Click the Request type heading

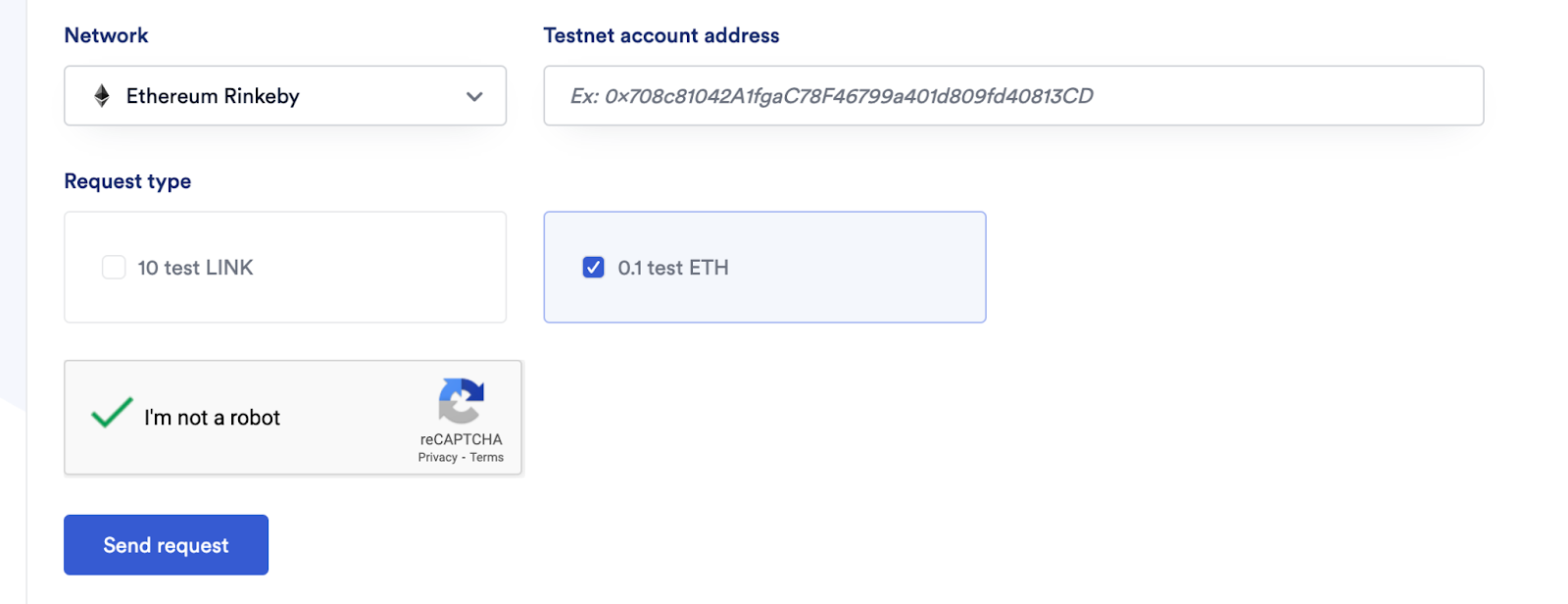point(127,181)
